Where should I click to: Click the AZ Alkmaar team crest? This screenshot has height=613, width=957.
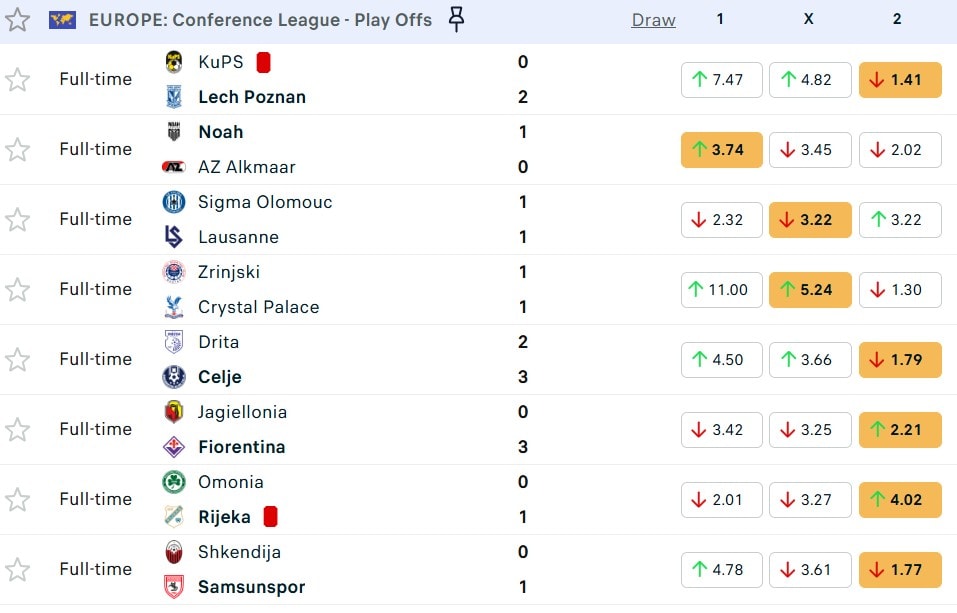[x=174, y=167]
